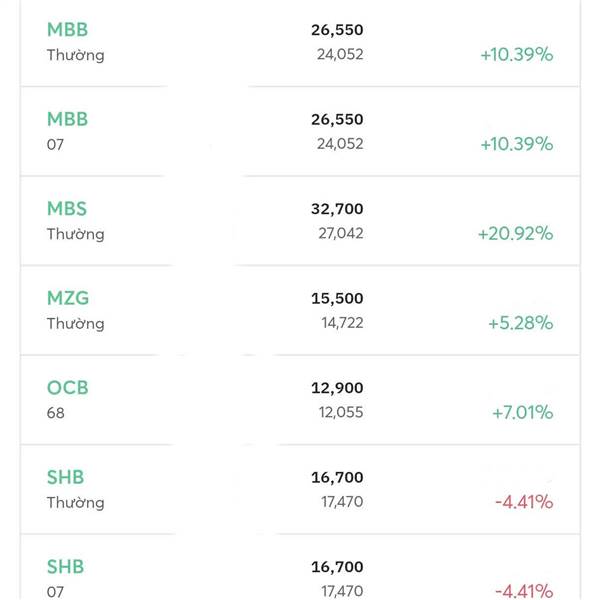Tap the +7.01% change for OCB

pyautogui.click(x=520, y=412)
